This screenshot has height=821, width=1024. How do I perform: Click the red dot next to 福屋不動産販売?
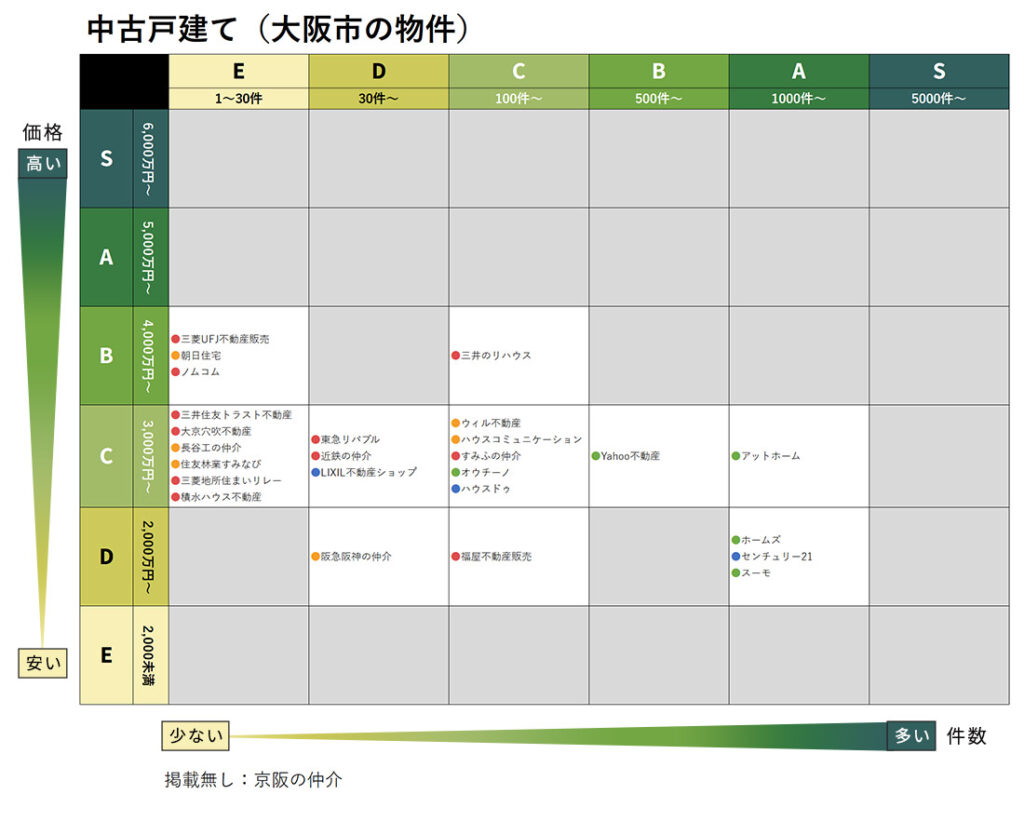tap(455, 556)
